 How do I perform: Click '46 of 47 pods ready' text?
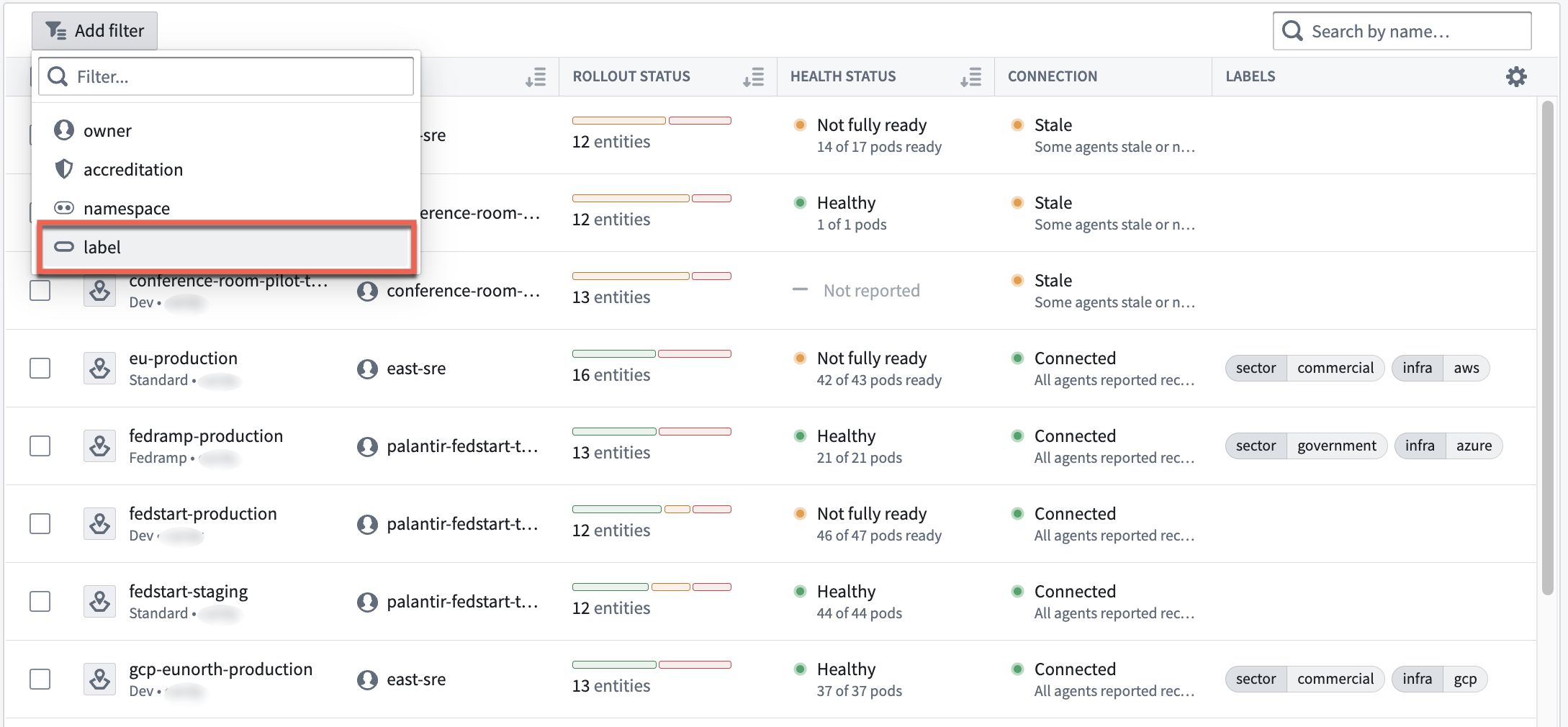click(x=879, y=536)
